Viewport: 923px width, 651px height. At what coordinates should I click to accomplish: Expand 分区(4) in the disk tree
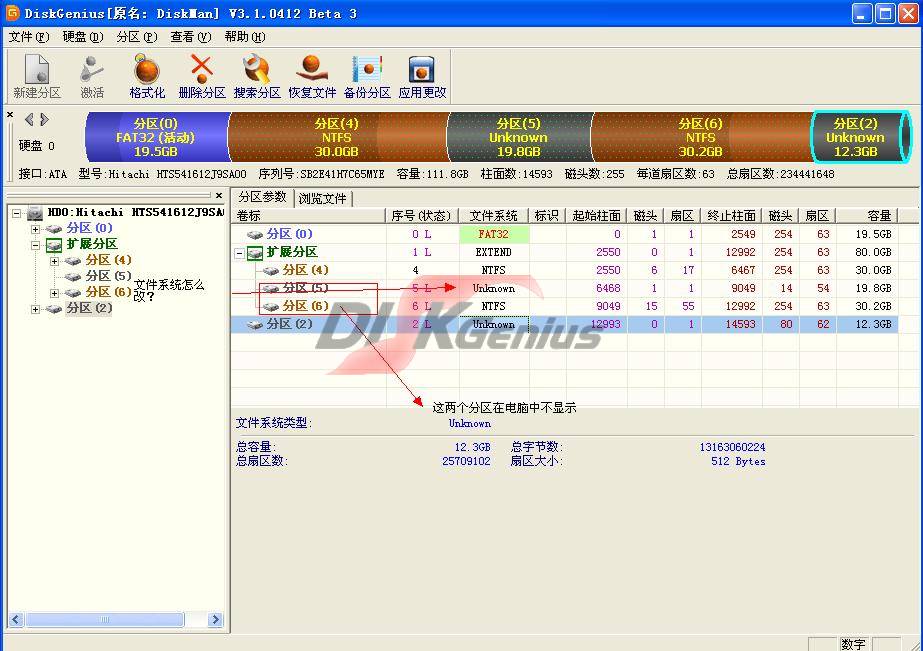click(x=54, y=261)
